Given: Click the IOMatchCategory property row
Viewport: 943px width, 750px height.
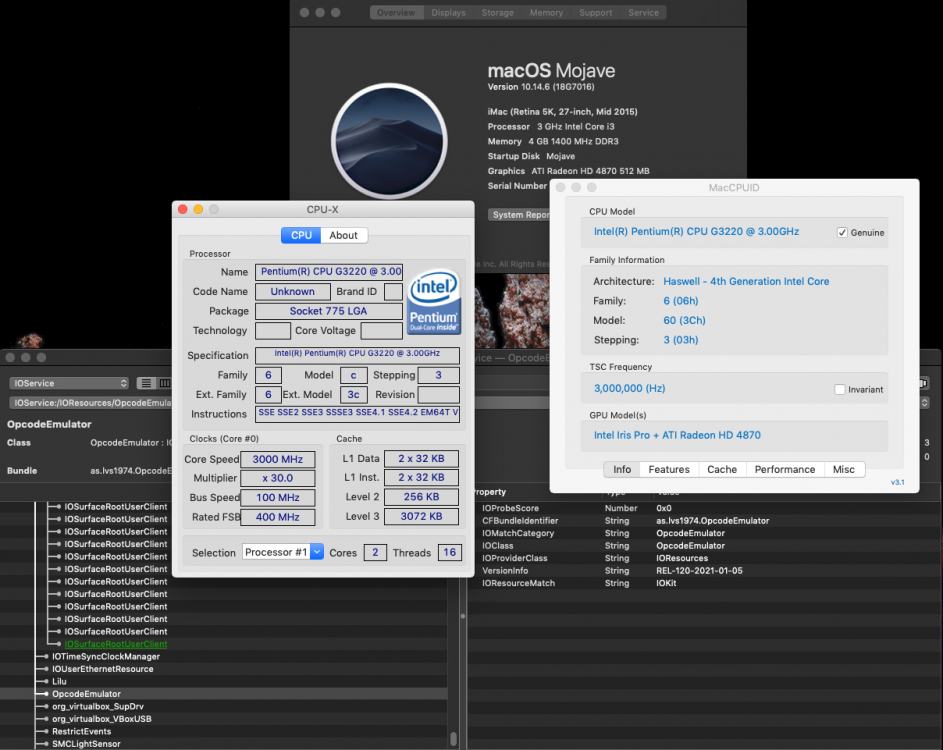Looking at the screenshot, I should (x=705, y=533).
